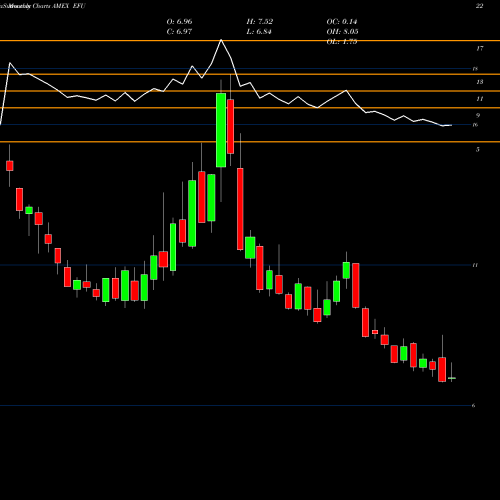Click the '13' price axis label

click(x=479, y=82)
